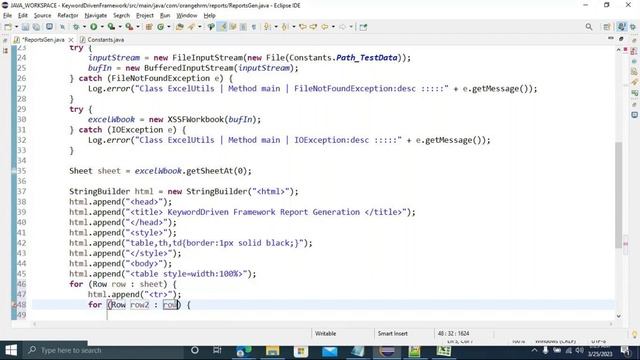Open the File menu
Image resolution: width=640 pixels, height=360 pixels.
pyautogui.click(x=7, y=16)
